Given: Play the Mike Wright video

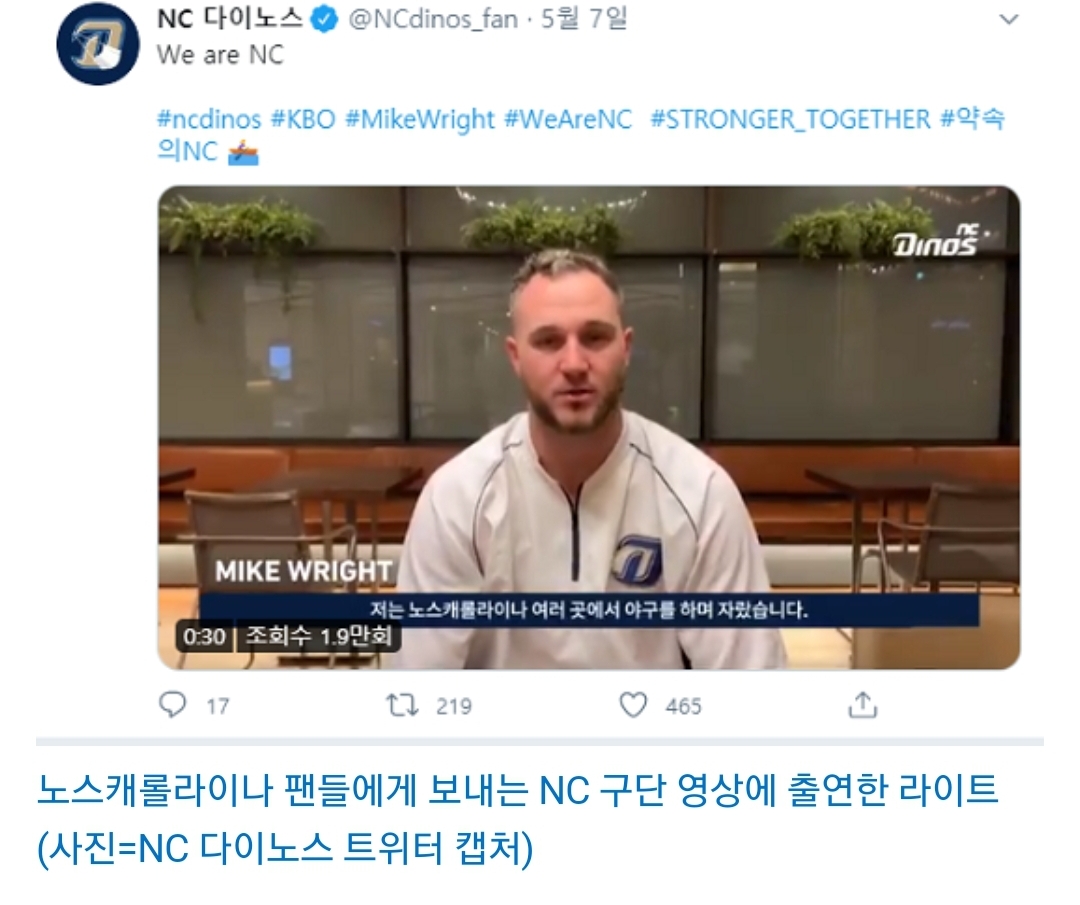Looking at the screenshot, I should 589,427.
